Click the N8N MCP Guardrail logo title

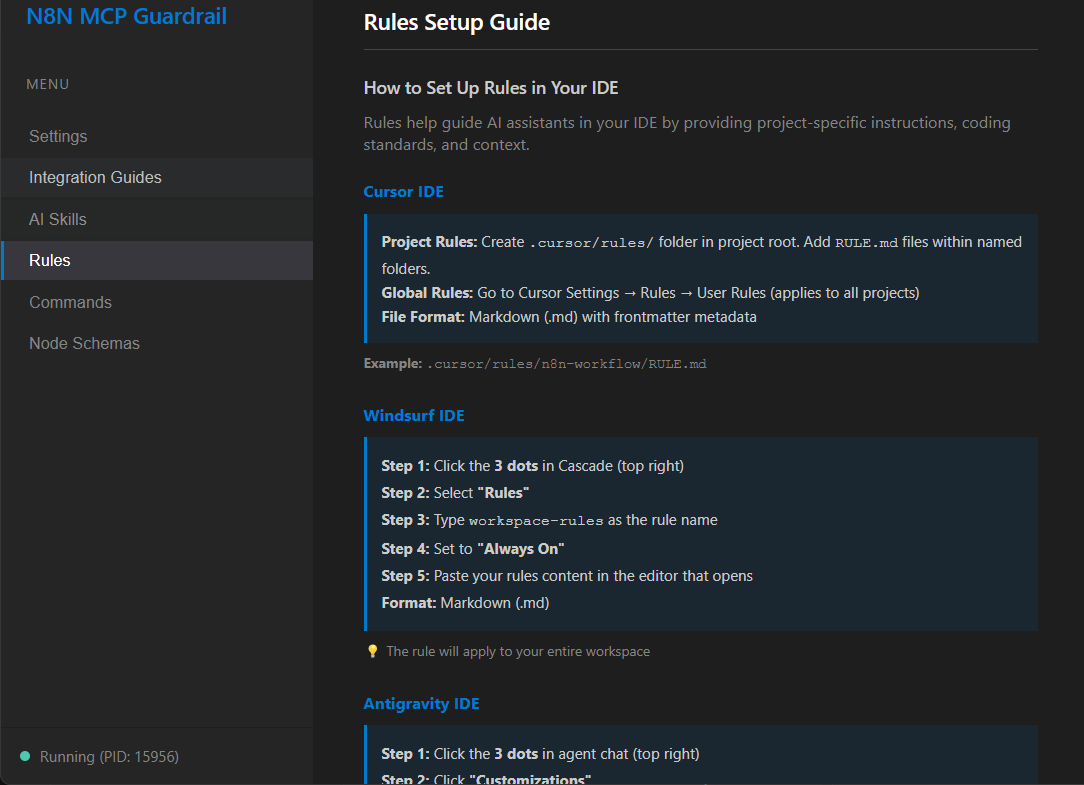pos(125,16)
